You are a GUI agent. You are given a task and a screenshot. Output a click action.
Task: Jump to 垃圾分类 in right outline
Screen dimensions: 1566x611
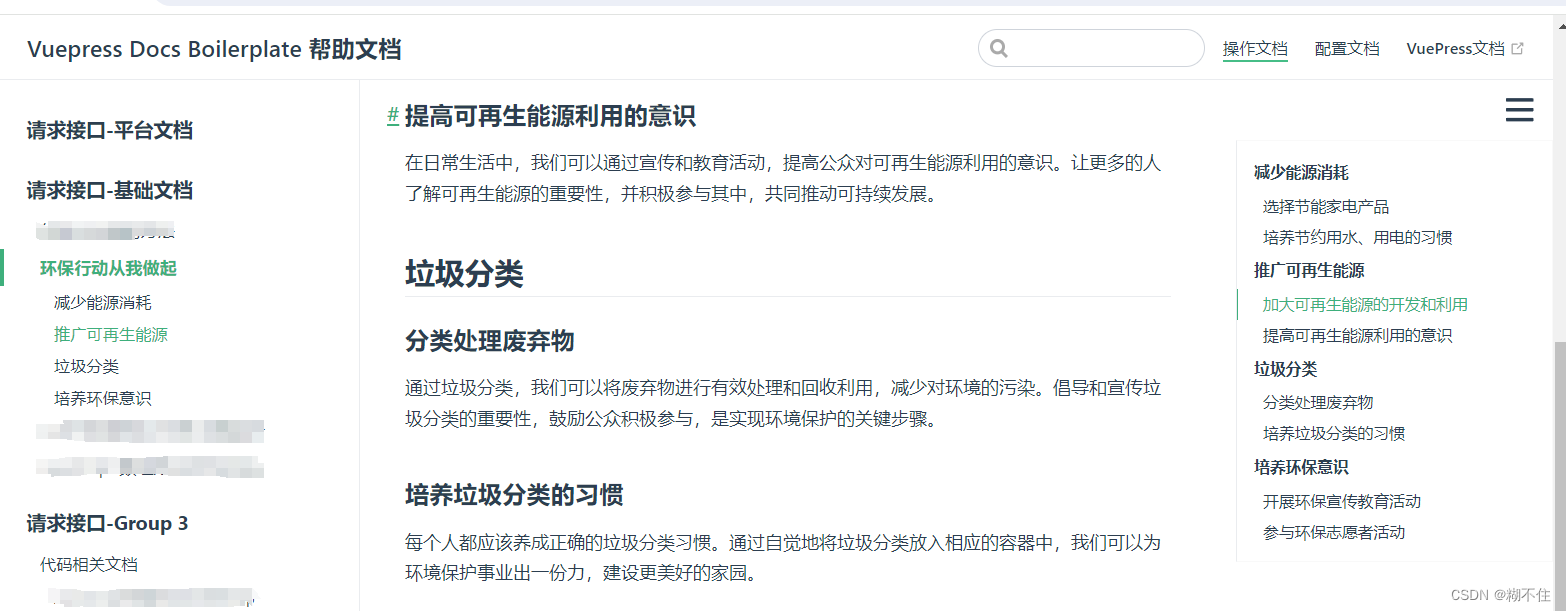(x=1285, y=368)
